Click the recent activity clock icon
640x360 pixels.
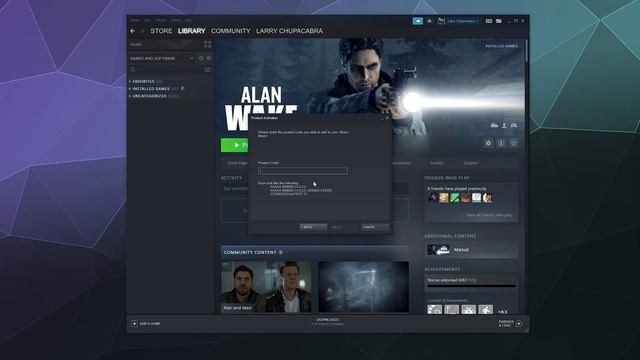[201, 58]
